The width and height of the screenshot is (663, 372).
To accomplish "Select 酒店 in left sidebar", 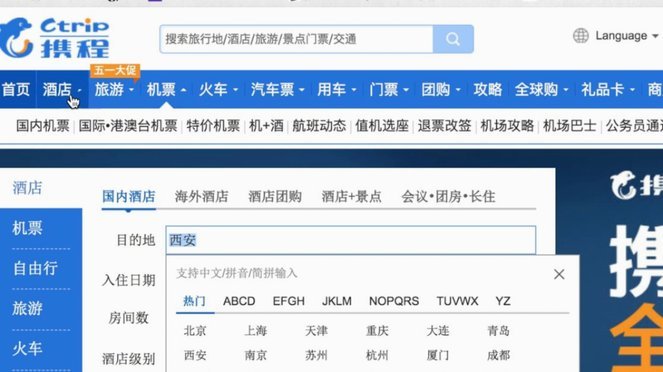I will click(x=27, y=188).
